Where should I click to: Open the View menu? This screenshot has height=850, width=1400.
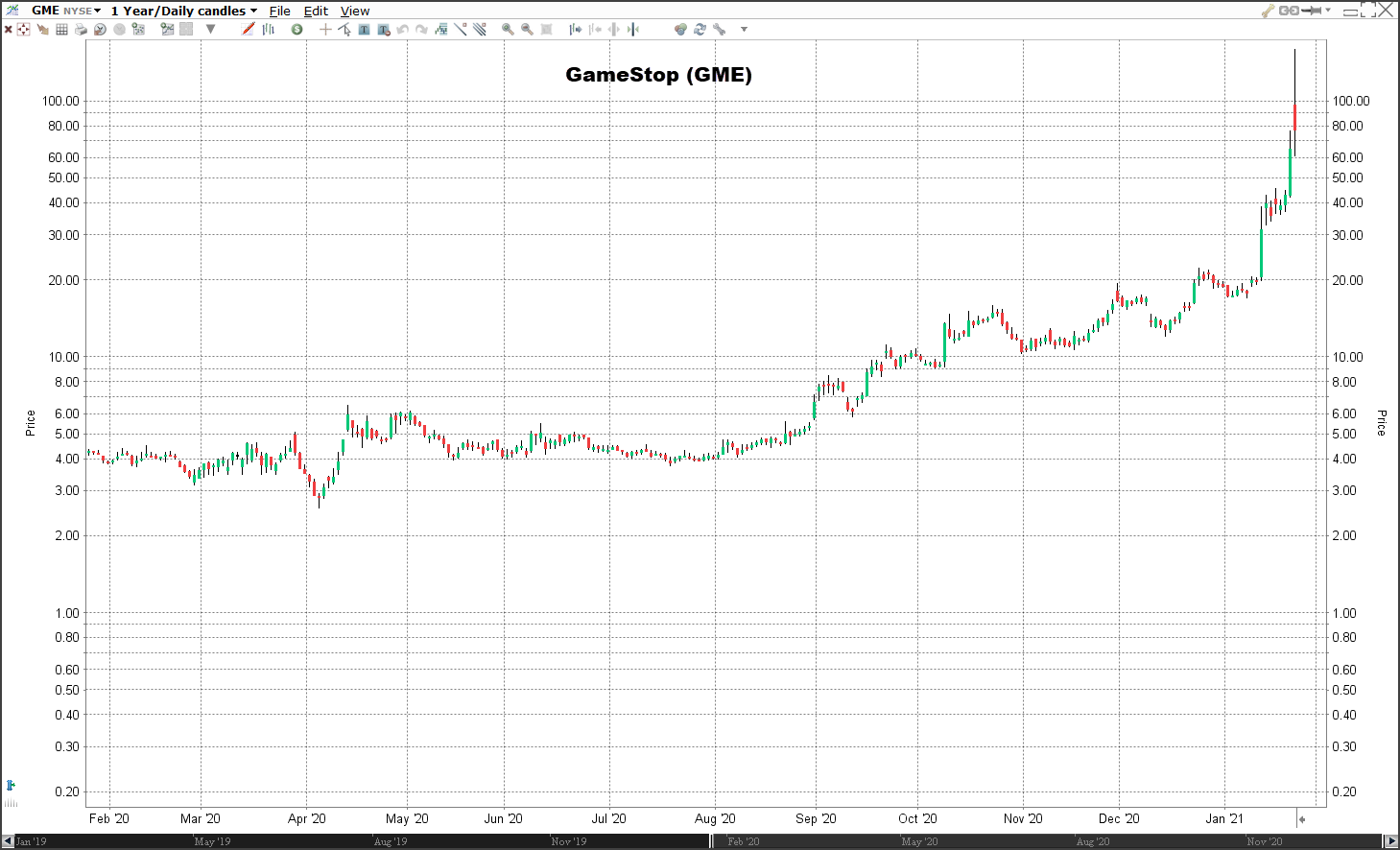pyautogui.click(x=355, y=11)
